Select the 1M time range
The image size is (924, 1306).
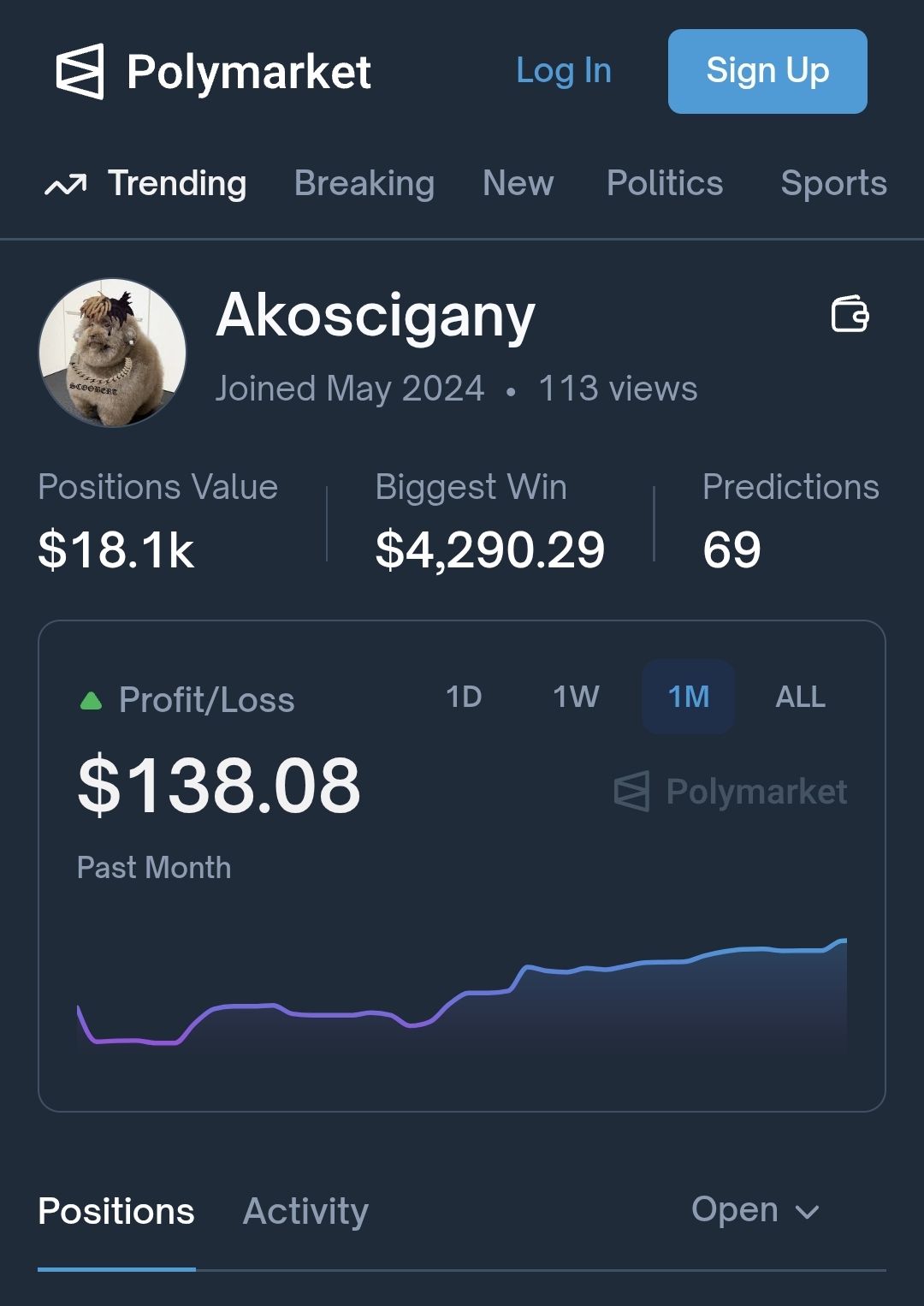pos(688,697)
